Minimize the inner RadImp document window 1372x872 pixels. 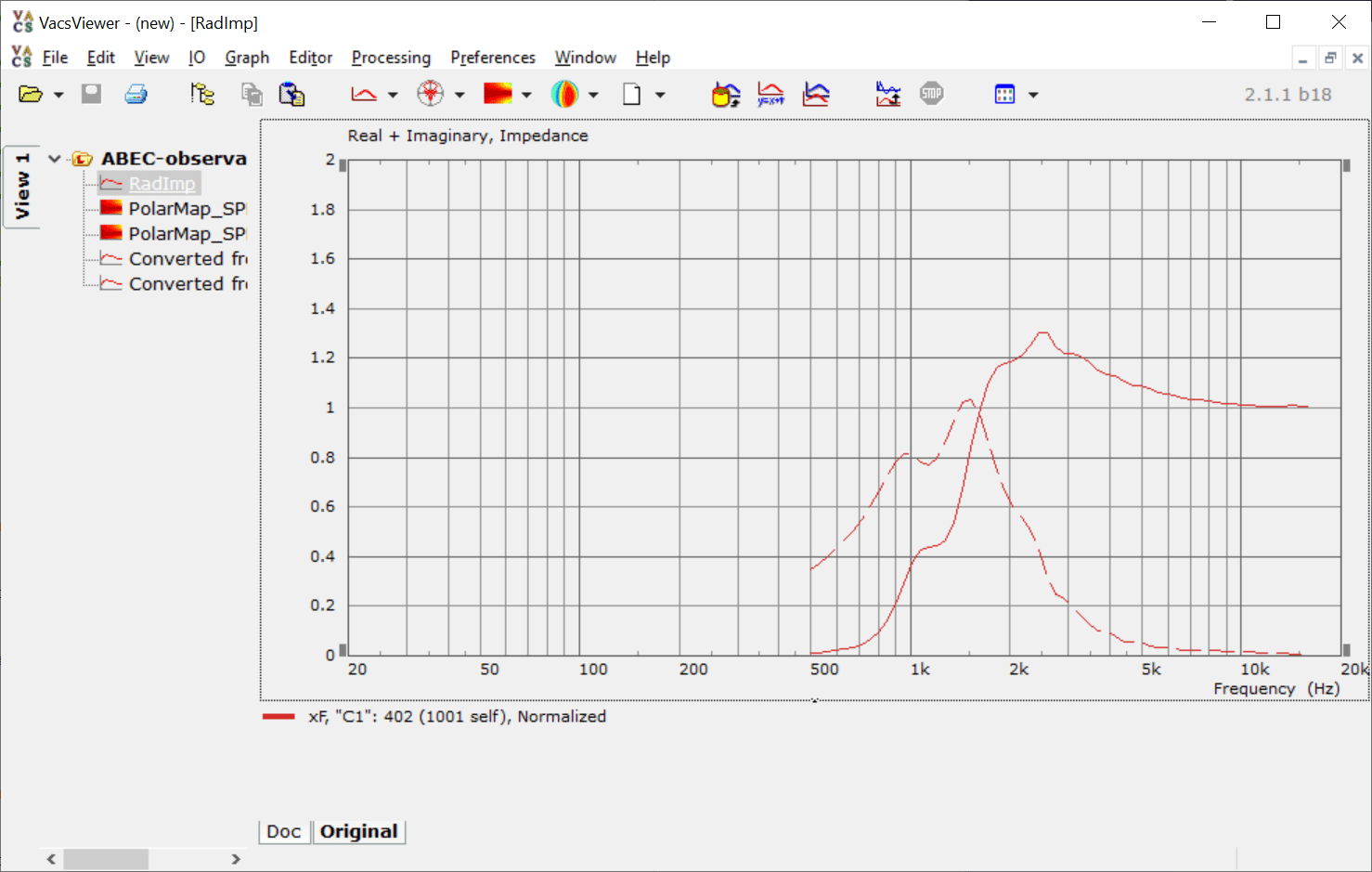pos(1303,58)
